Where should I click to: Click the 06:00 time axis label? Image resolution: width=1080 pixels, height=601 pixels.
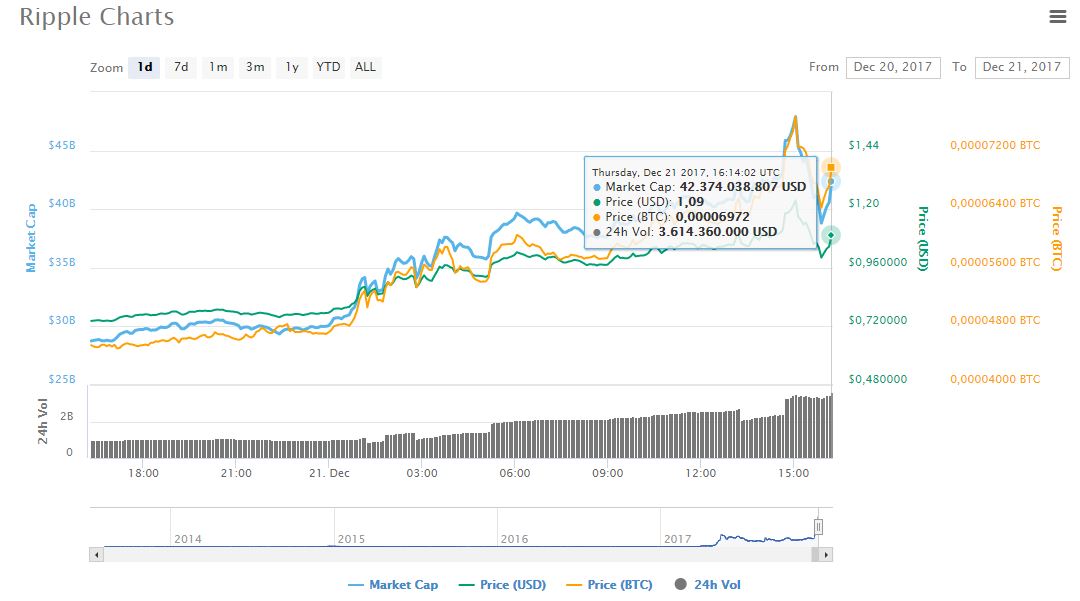click(x=515, y=474)
